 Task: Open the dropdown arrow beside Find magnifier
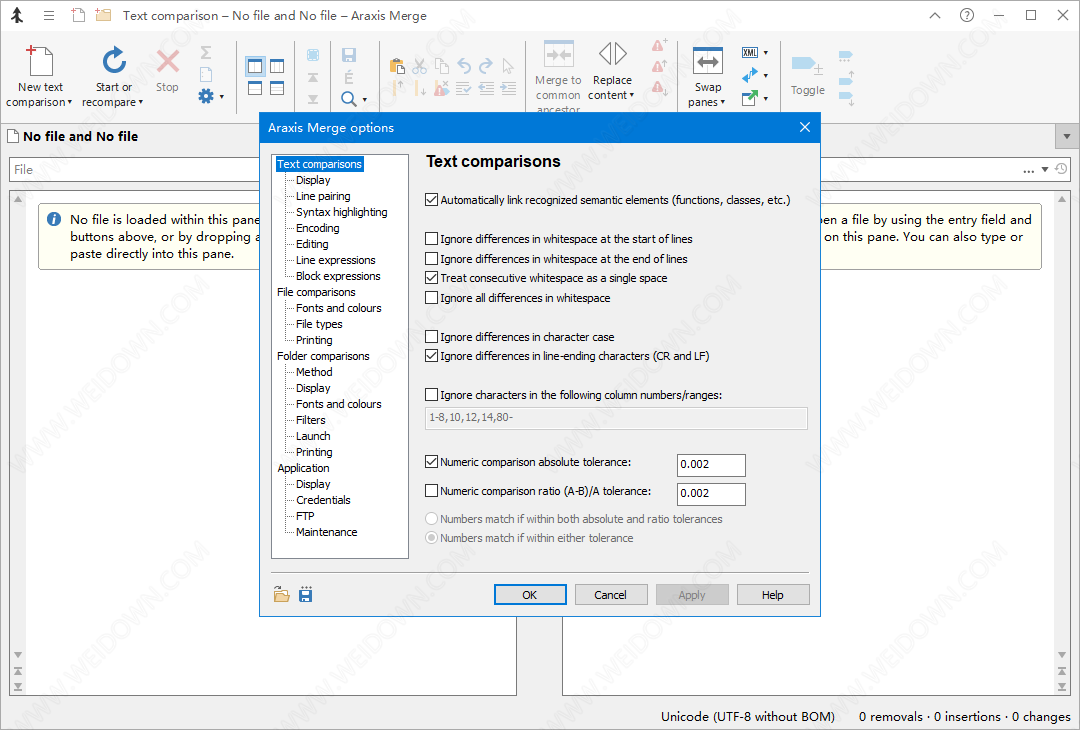pyautogui.click(x=364, y=100)
